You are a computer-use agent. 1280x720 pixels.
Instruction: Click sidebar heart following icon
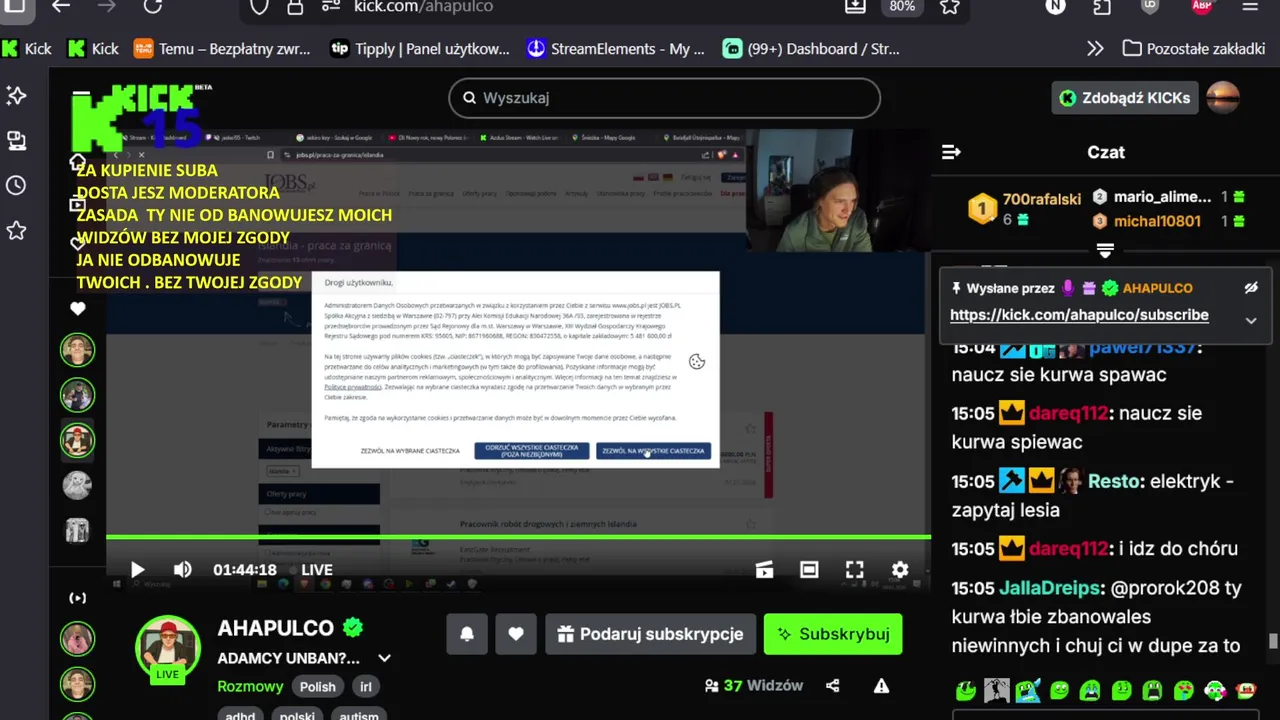[x=78, y=309]
